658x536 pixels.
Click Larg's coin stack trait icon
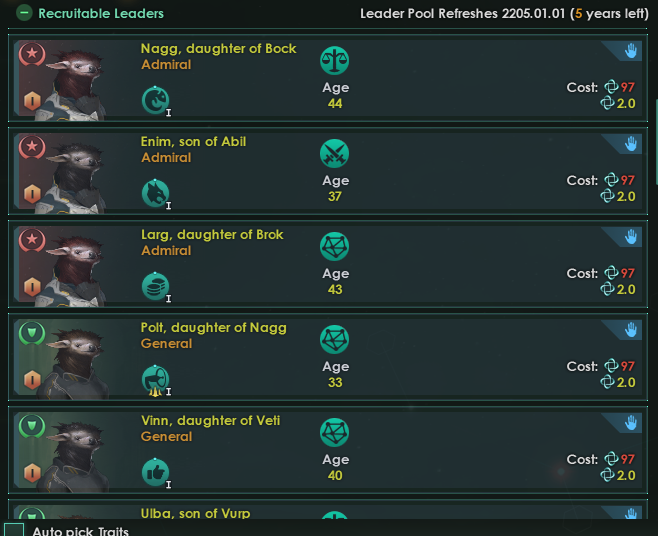(155, 286)
